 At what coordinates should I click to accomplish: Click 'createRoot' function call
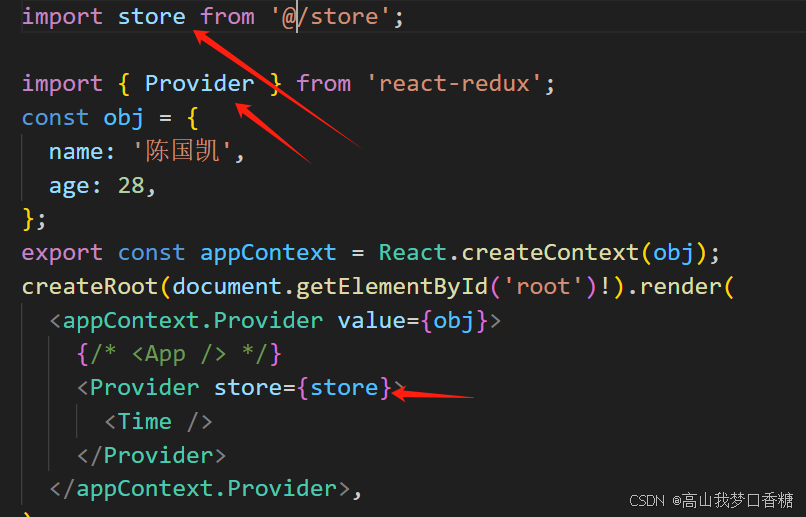[x=90, y=287]
